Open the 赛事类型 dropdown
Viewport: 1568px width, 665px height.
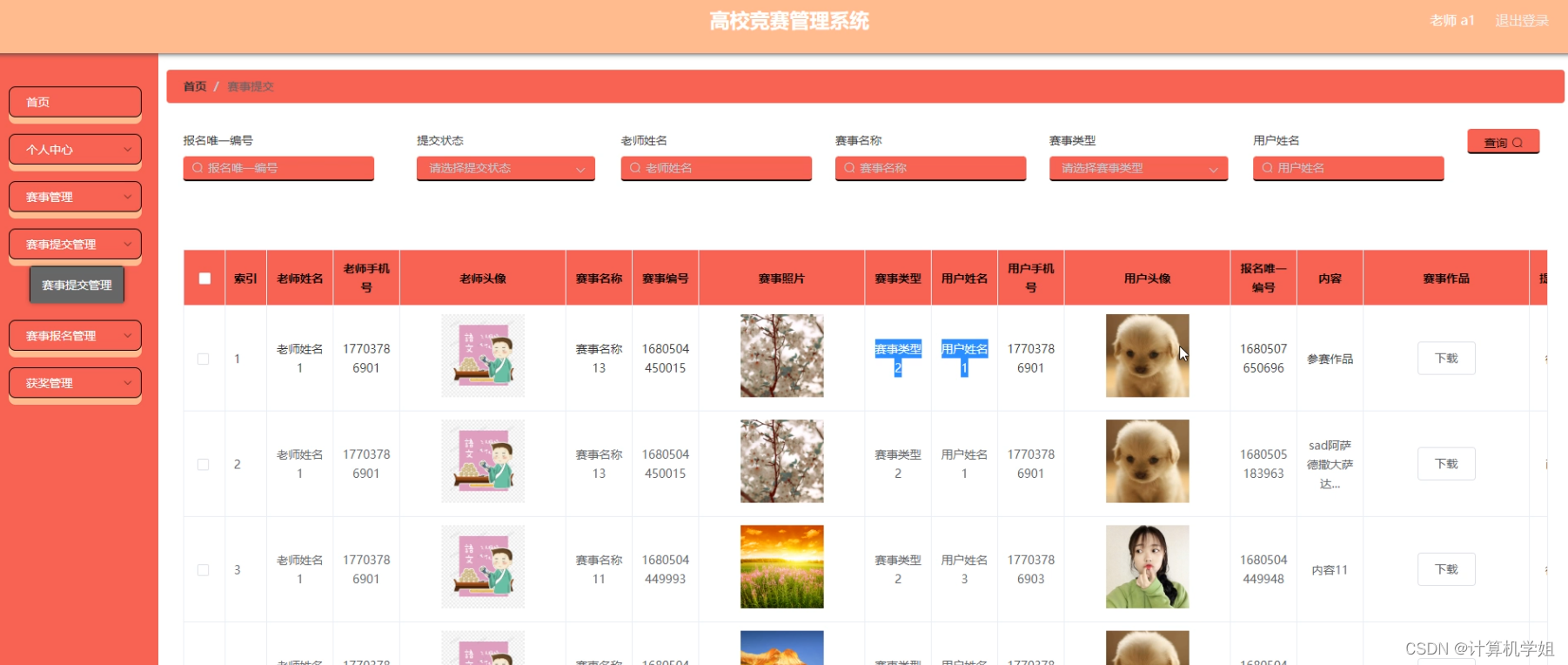click(x=1138, y=168)
